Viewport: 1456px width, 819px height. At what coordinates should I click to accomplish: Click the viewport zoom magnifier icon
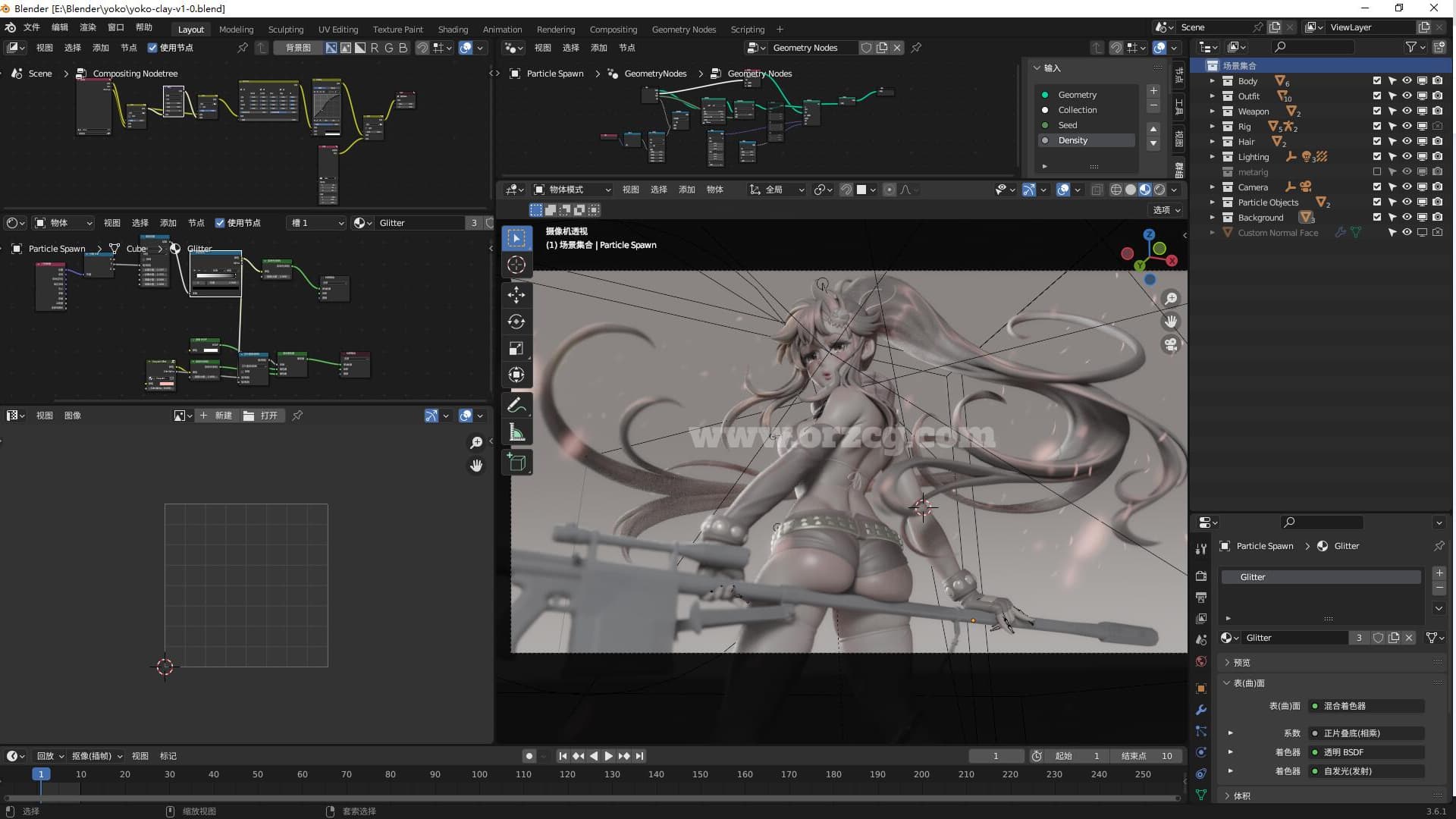click(1171, 299)
